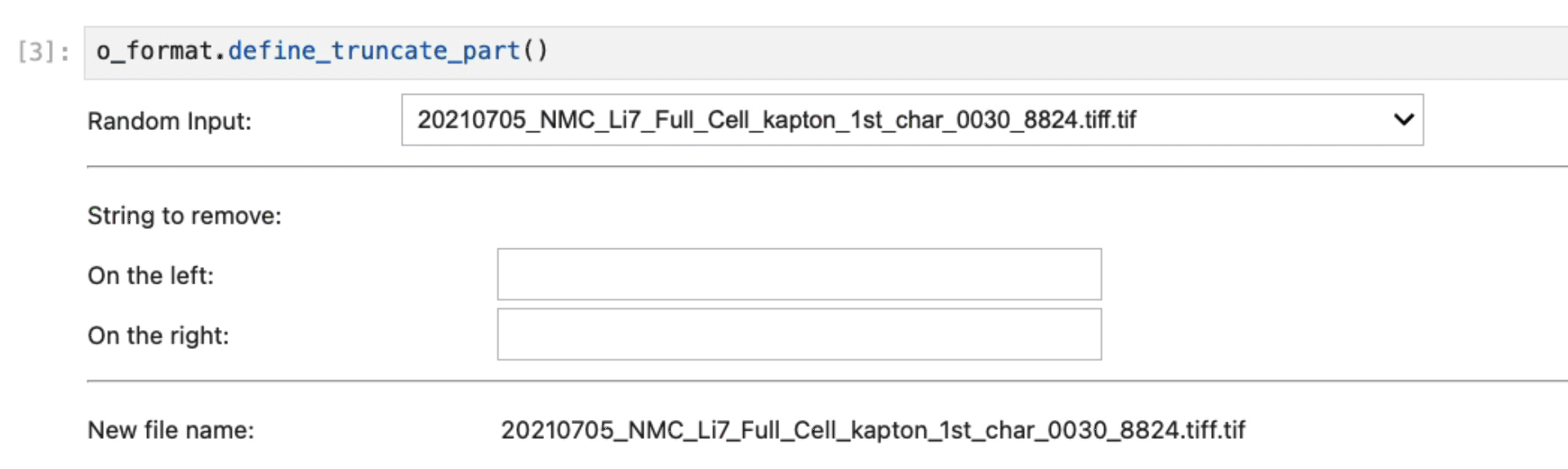1568x469 pixels.
Task: Click the 'String to remove:' heading
Action: coord(184,216)
